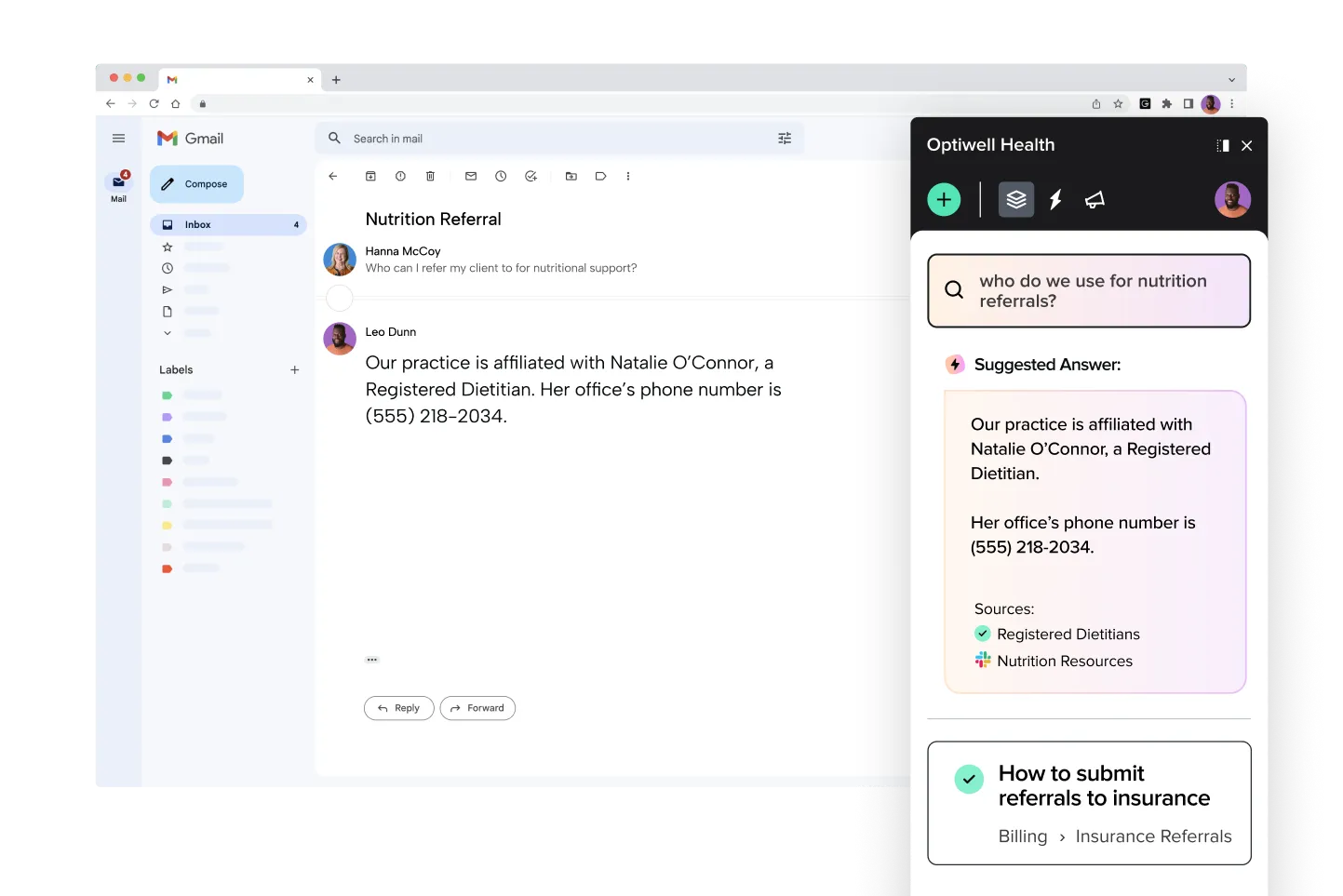Viewport: 1343px width, 896px height.
Task: Click the green plus button in Optiwell Health
Action: (x=944, y=199)
